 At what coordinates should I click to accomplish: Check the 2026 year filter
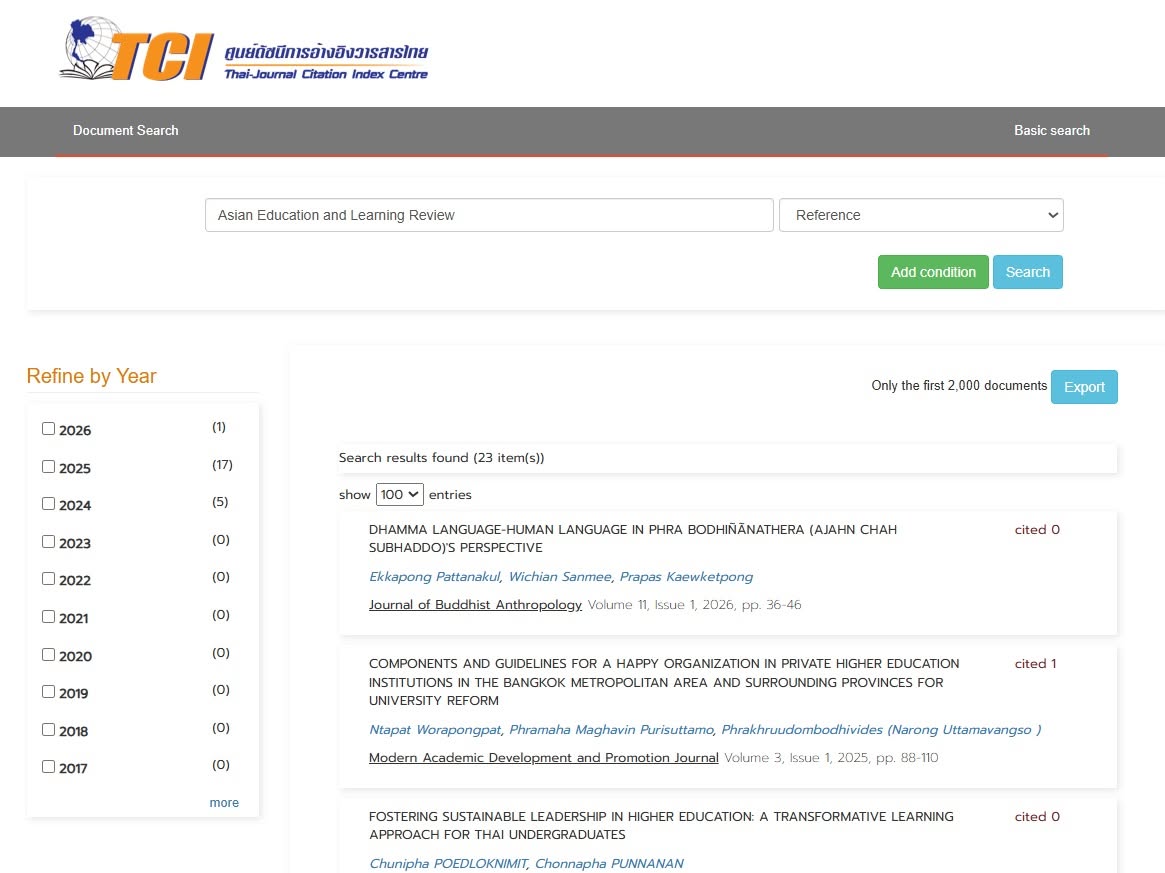pos(48,429)
